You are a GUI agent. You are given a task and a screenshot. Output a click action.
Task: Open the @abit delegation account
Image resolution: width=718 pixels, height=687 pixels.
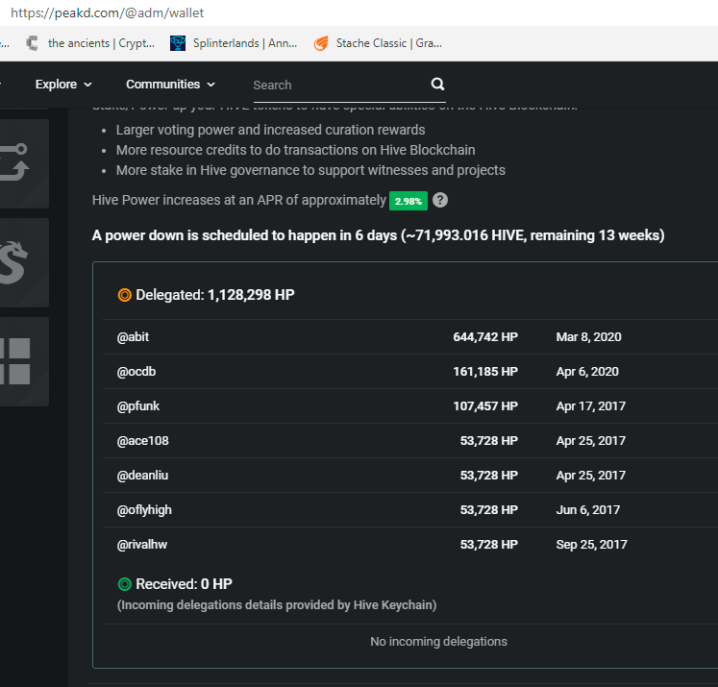click(133, 337)
